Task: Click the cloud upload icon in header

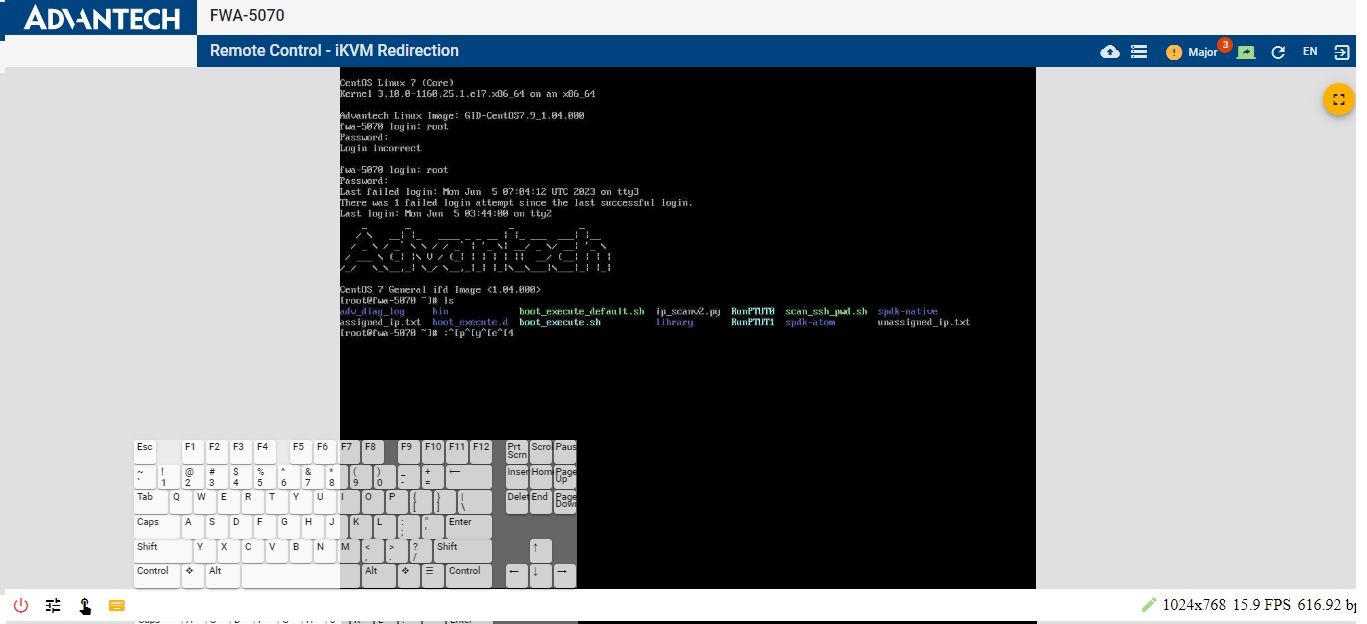Action: pos(1110,52)
